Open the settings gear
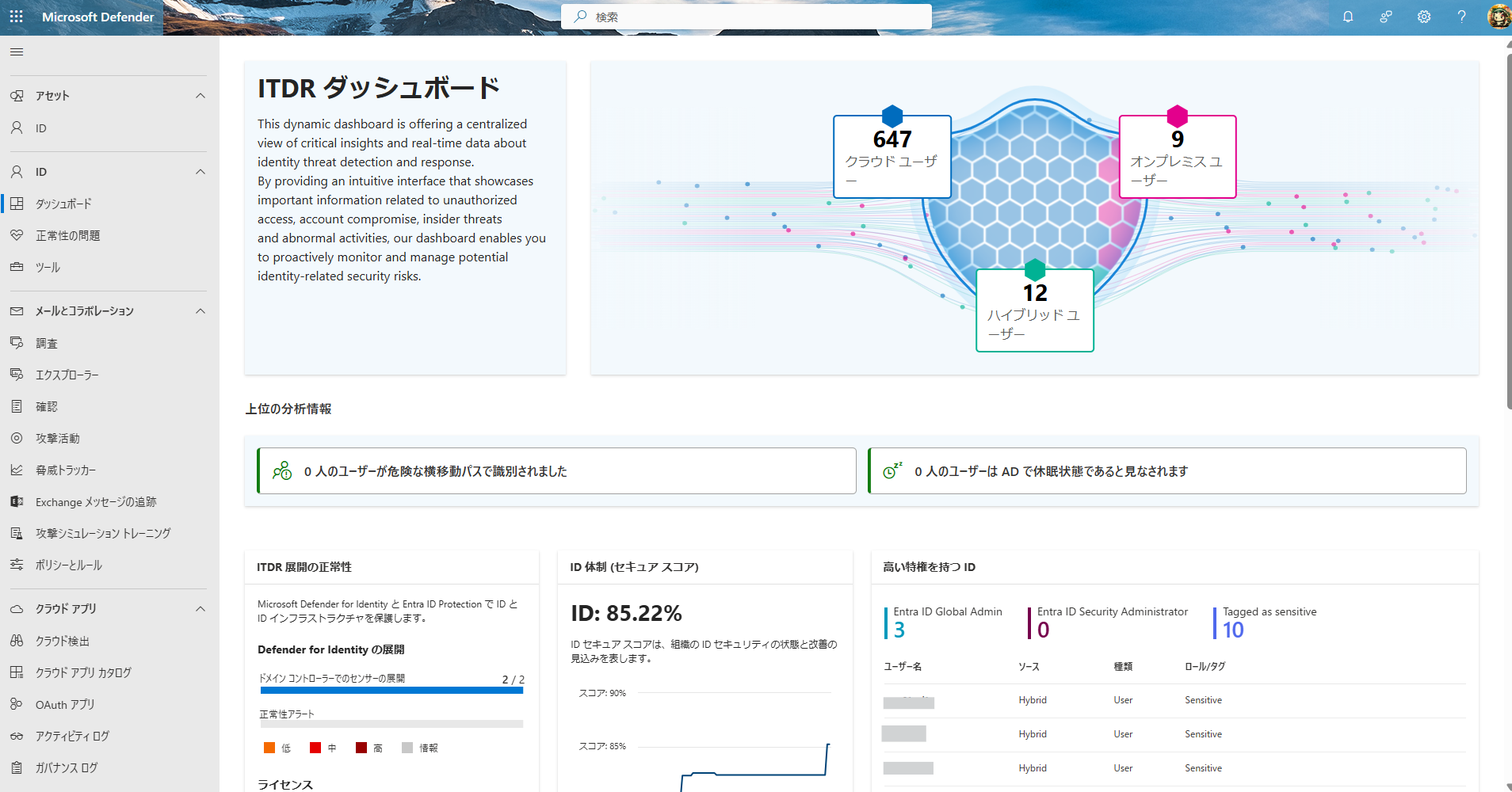Screen dimensions: 1512x792 [x=1424, y=17]
